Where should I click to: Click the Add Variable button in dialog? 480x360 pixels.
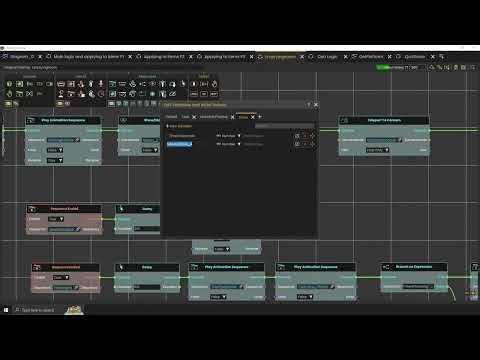pos(179,126)
